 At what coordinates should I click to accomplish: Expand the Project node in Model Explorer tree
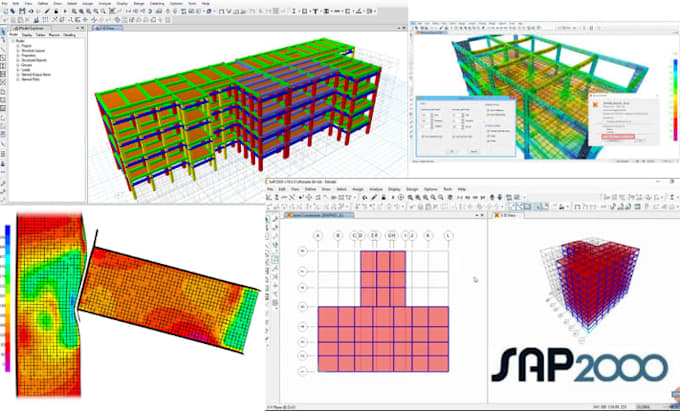pos(18,46)
